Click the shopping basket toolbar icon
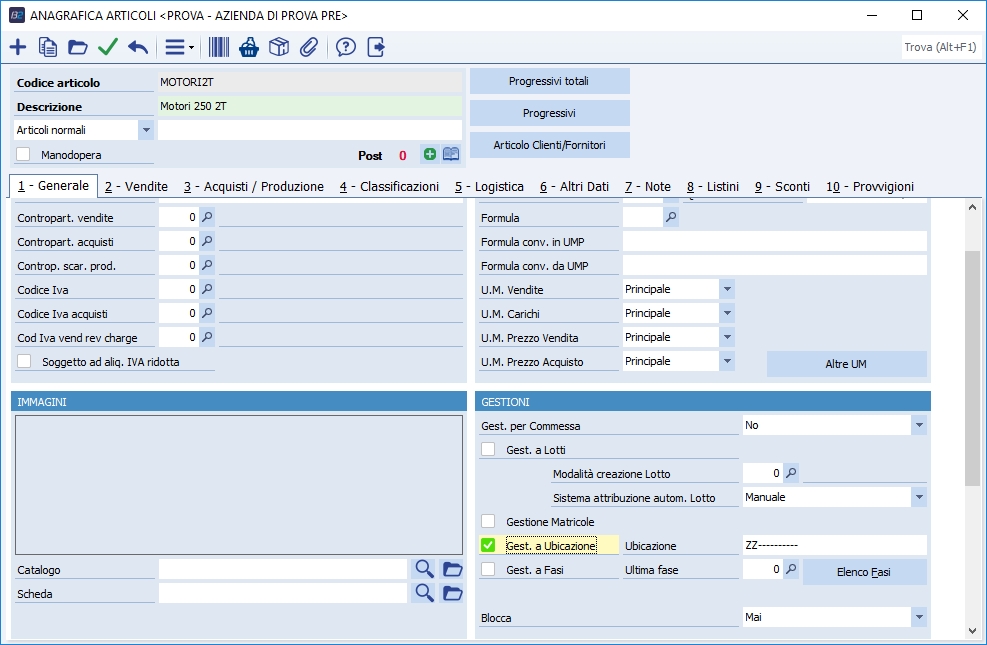This screenshot has width=987, height=645. click(x=249, y=47)
